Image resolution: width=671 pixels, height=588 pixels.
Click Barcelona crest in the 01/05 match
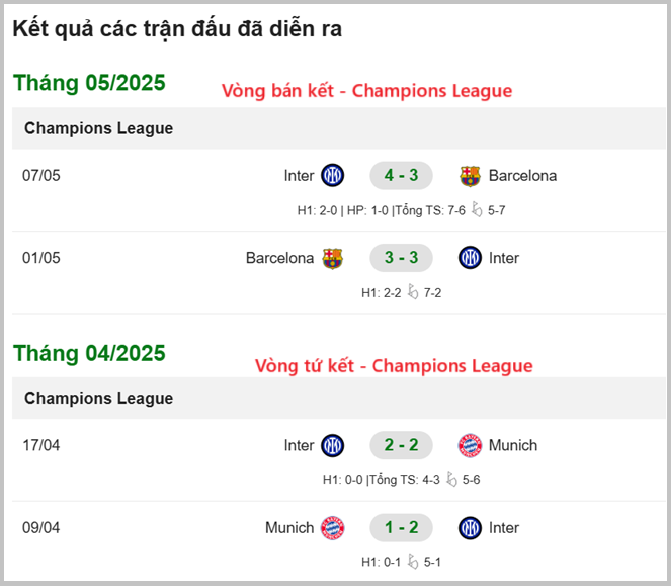tap(332, 258)
